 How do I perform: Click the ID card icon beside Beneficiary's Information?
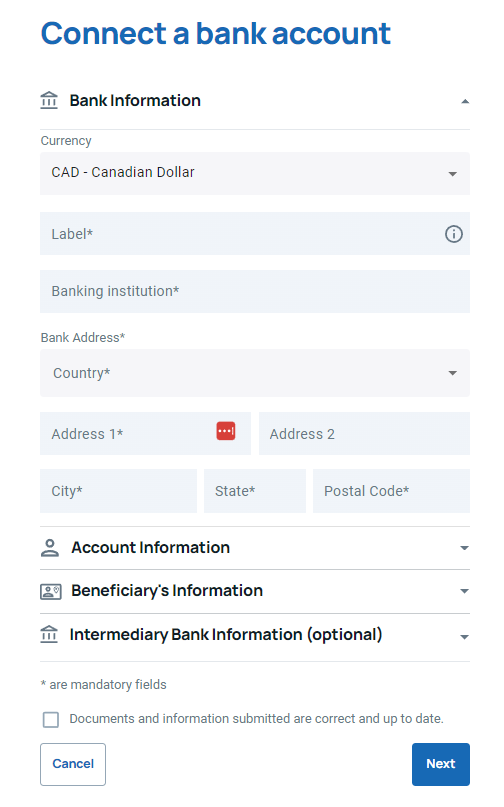50,591
